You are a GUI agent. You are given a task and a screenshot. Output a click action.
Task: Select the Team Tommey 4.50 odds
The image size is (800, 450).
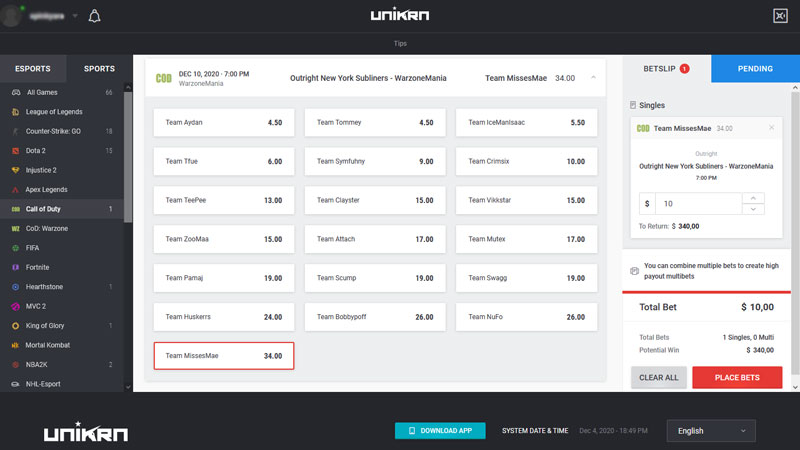point(375,122)
